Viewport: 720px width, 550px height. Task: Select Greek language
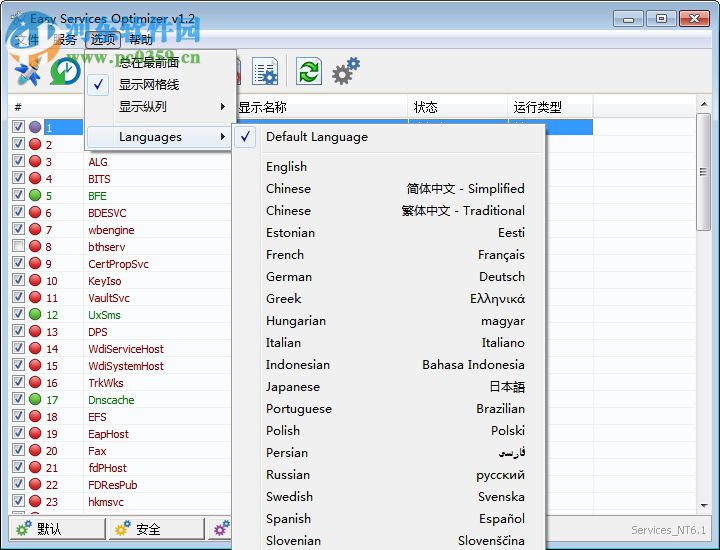[x=389, y=299]
